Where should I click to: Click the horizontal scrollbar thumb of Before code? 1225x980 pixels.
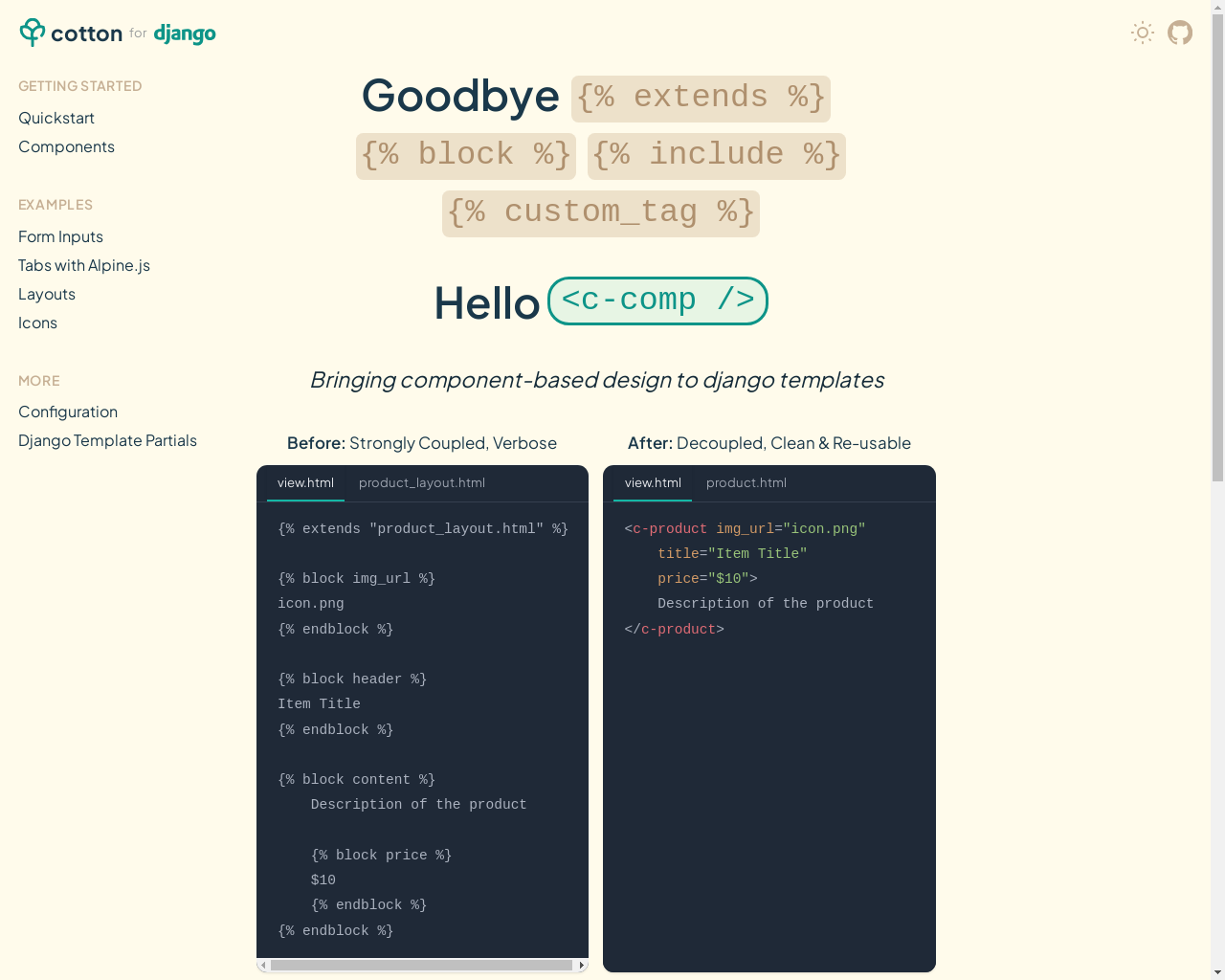pos(421,965)
